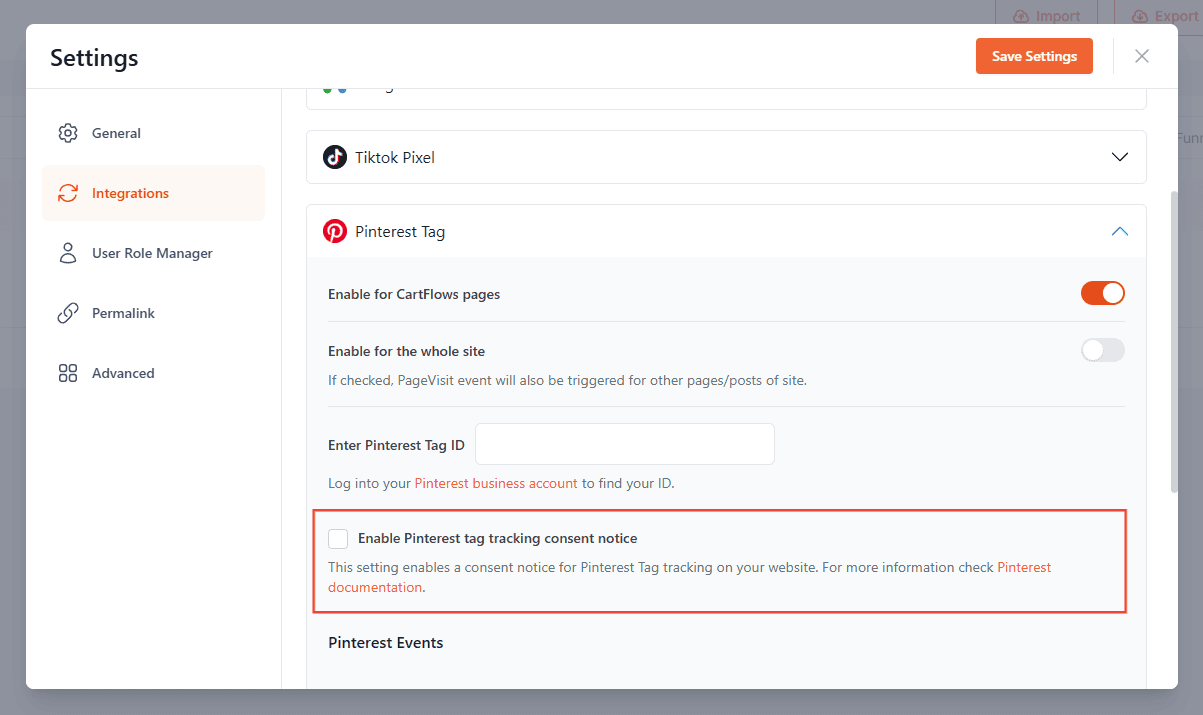Screen dimensions: 1203x715
Task: Open the Advanced settings tab
Action: 123,373
